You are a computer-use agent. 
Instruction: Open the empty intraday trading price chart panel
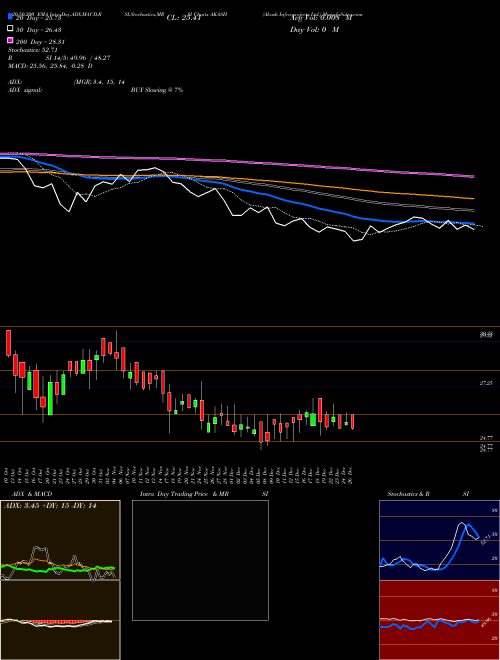click(200, 560)
